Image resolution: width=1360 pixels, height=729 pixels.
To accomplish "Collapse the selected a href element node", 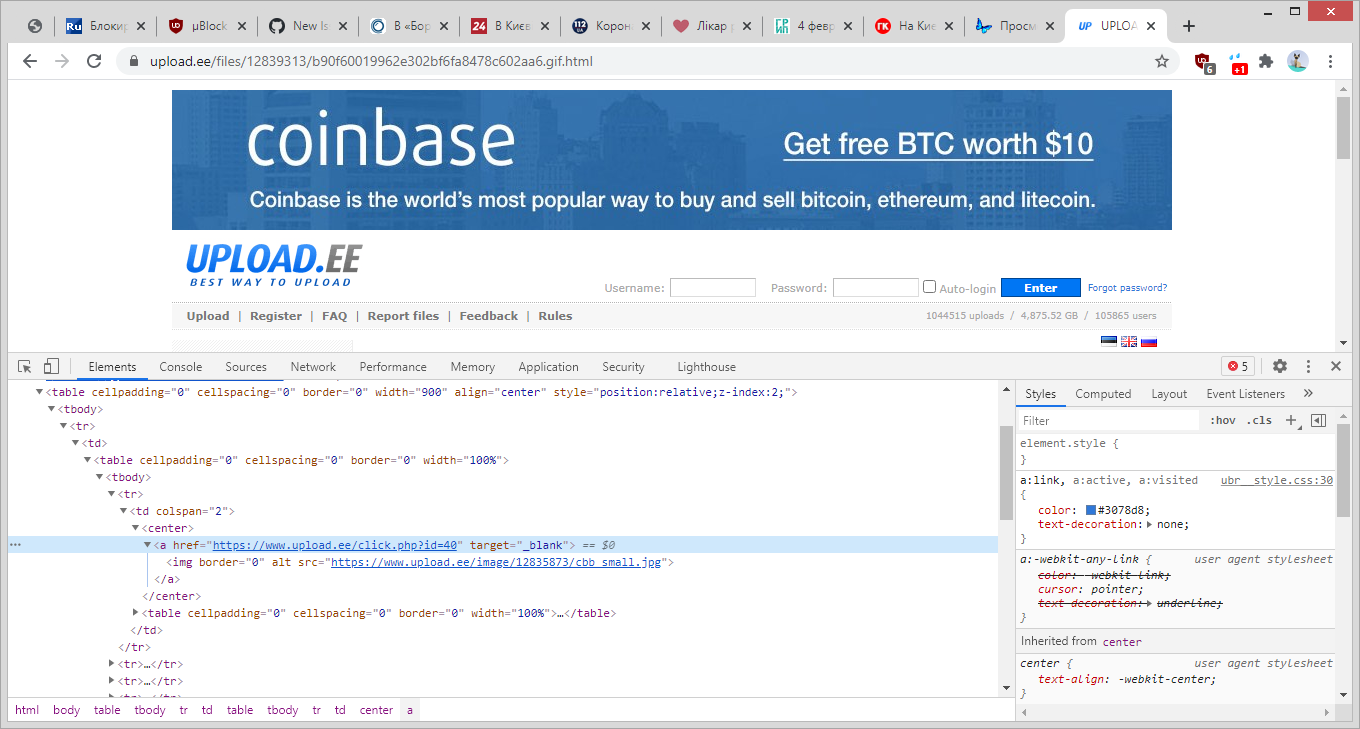I will 148,545.
